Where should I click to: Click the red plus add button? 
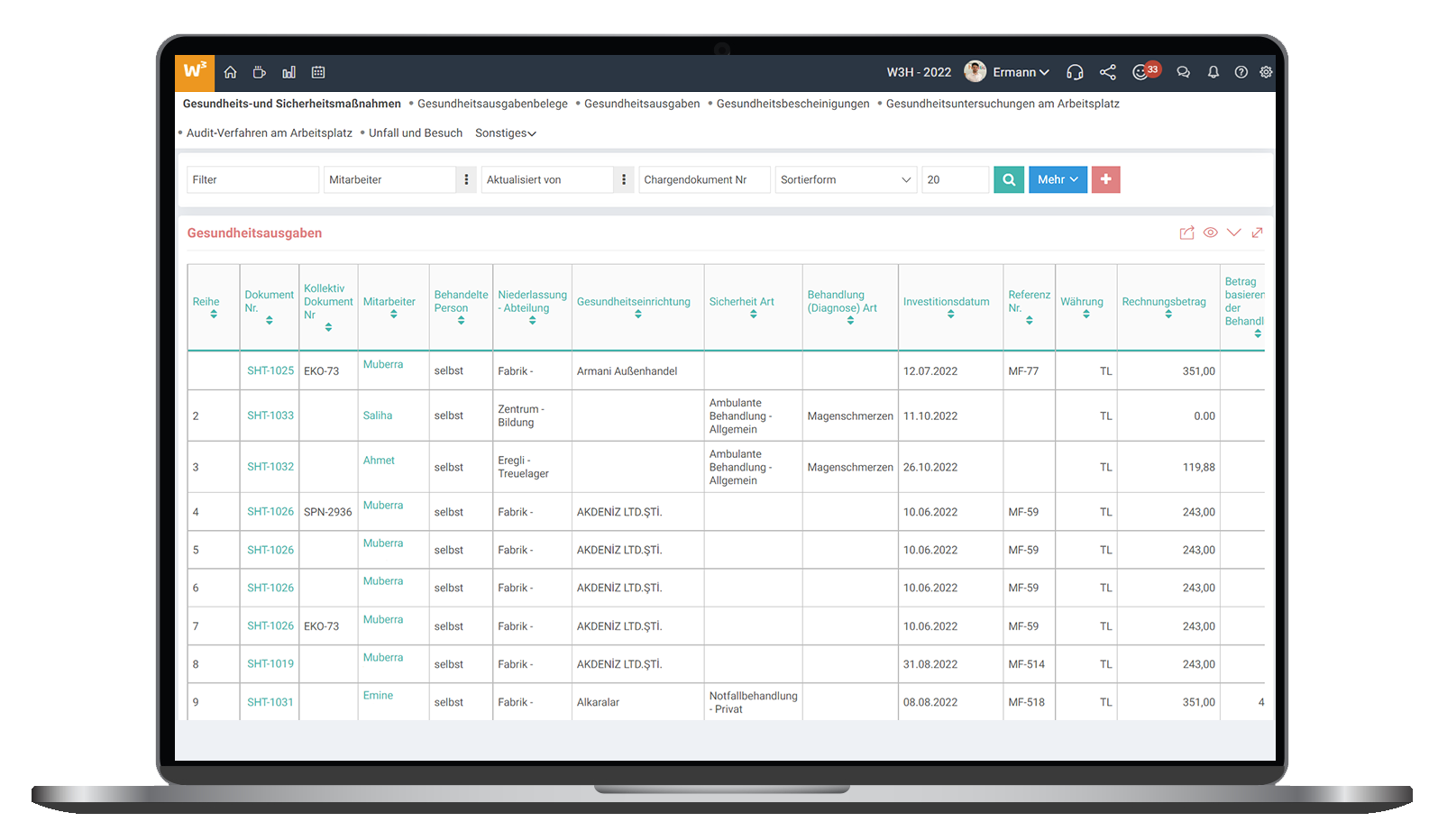click(x=1106, y=179)
